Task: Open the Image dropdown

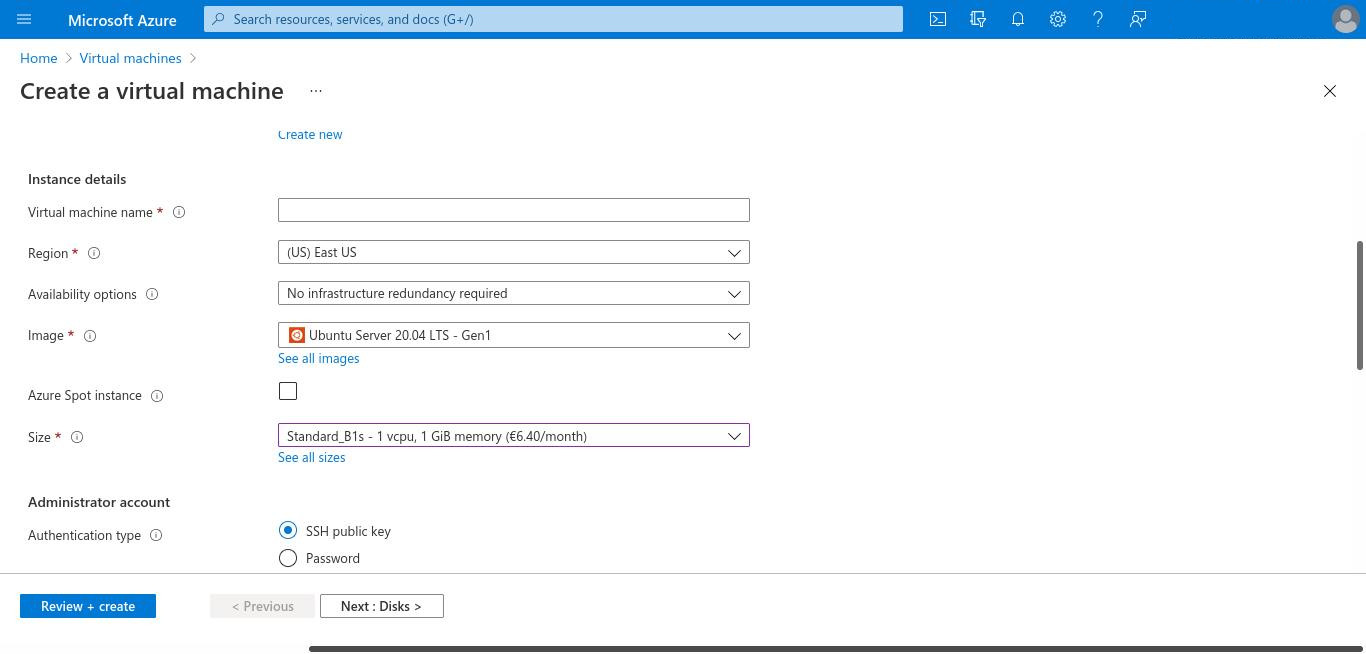Action: 514,335
